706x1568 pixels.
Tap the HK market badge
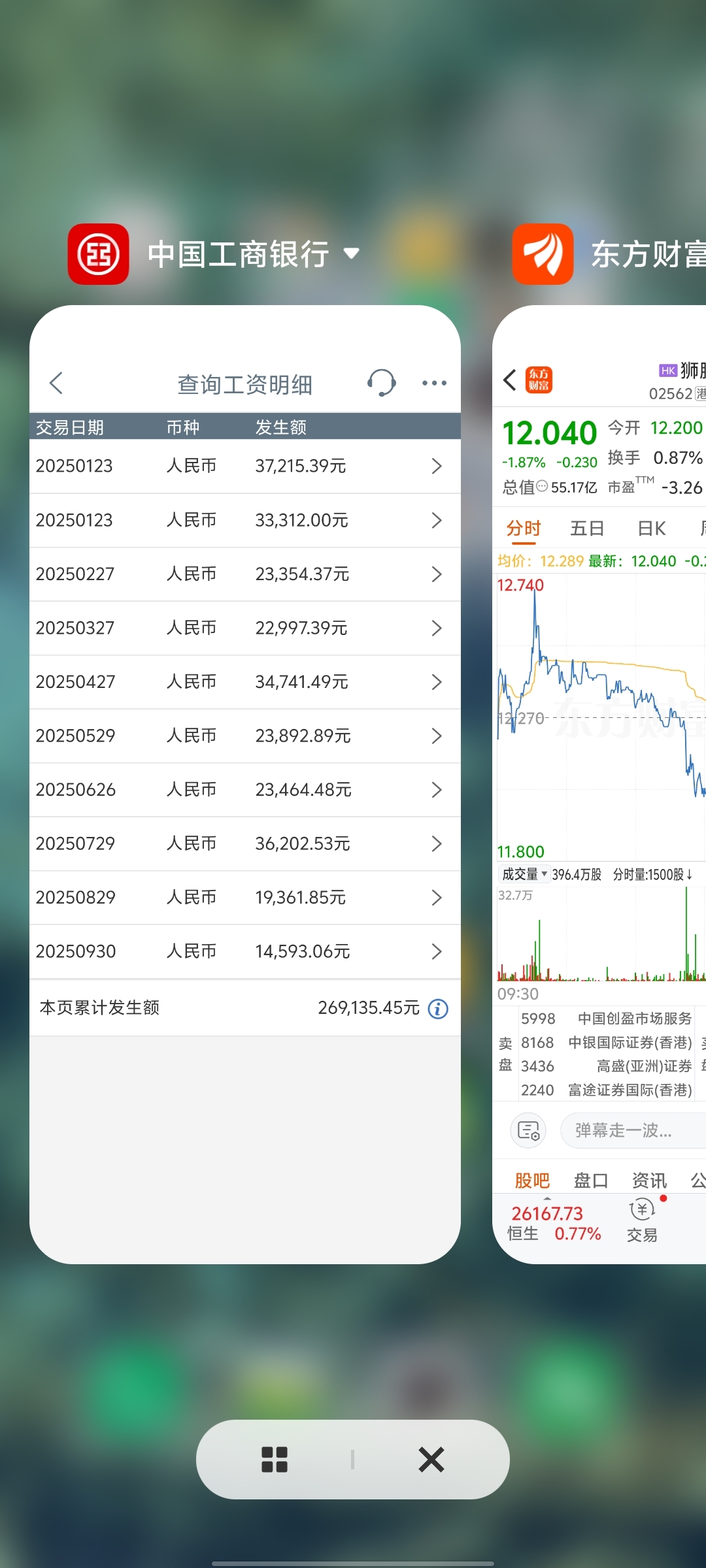[x=667, y=370]
